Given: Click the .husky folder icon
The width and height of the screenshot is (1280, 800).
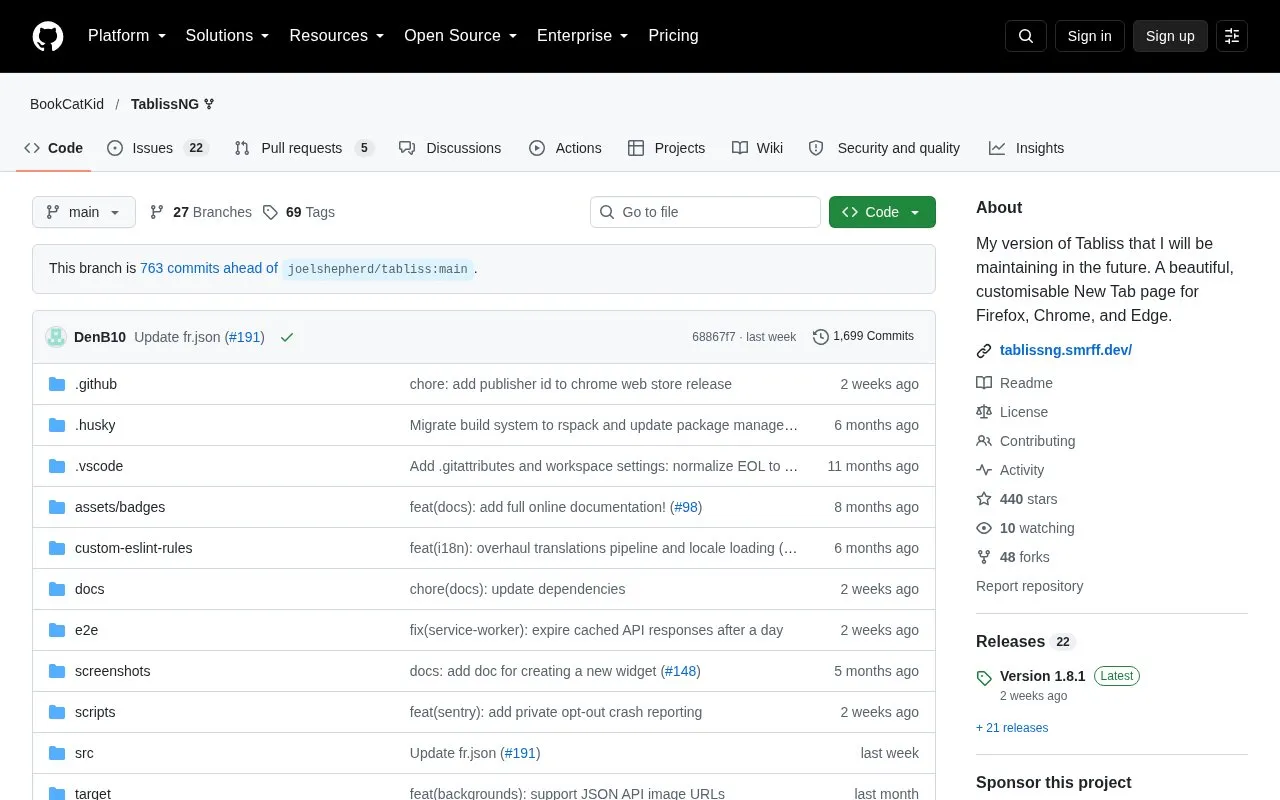Looking at the screenshot, I should point(57,425).
